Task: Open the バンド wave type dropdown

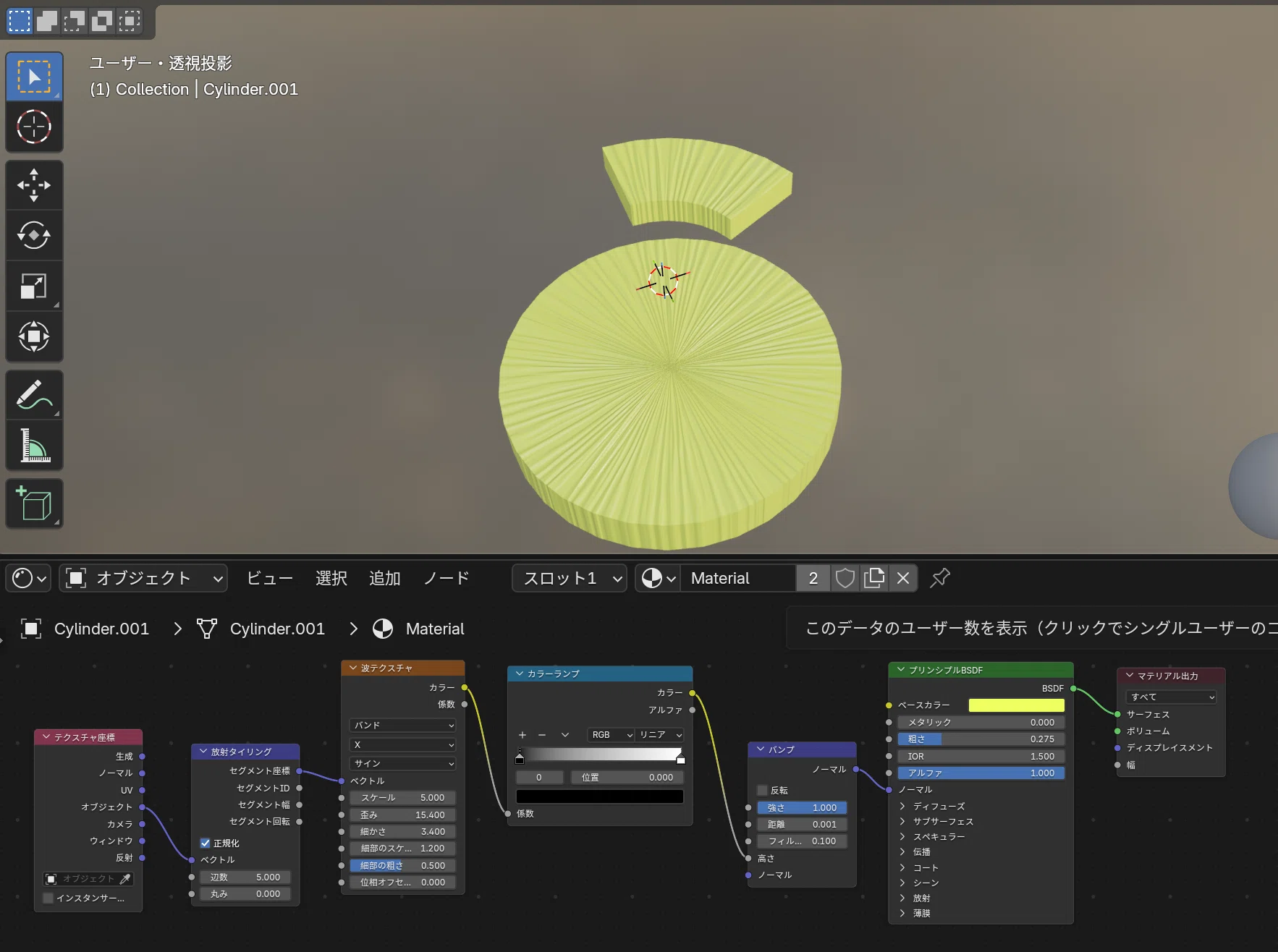Action: point(403,726)
